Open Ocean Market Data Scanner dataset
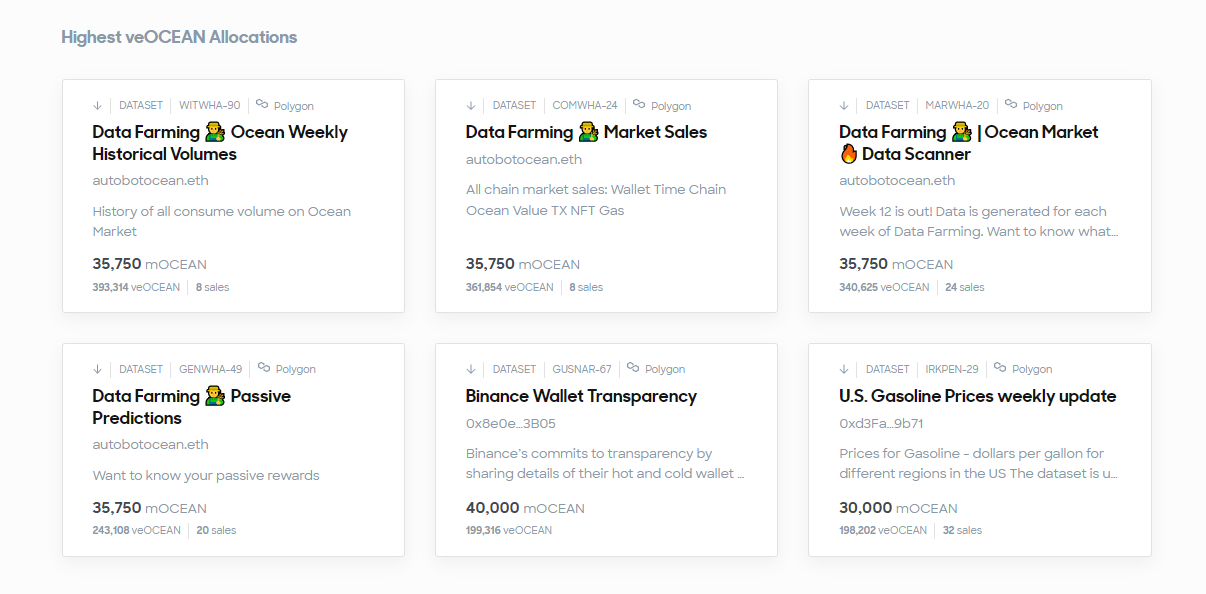This screenshot has height=594, width=1206. click(x=968, y=143)
